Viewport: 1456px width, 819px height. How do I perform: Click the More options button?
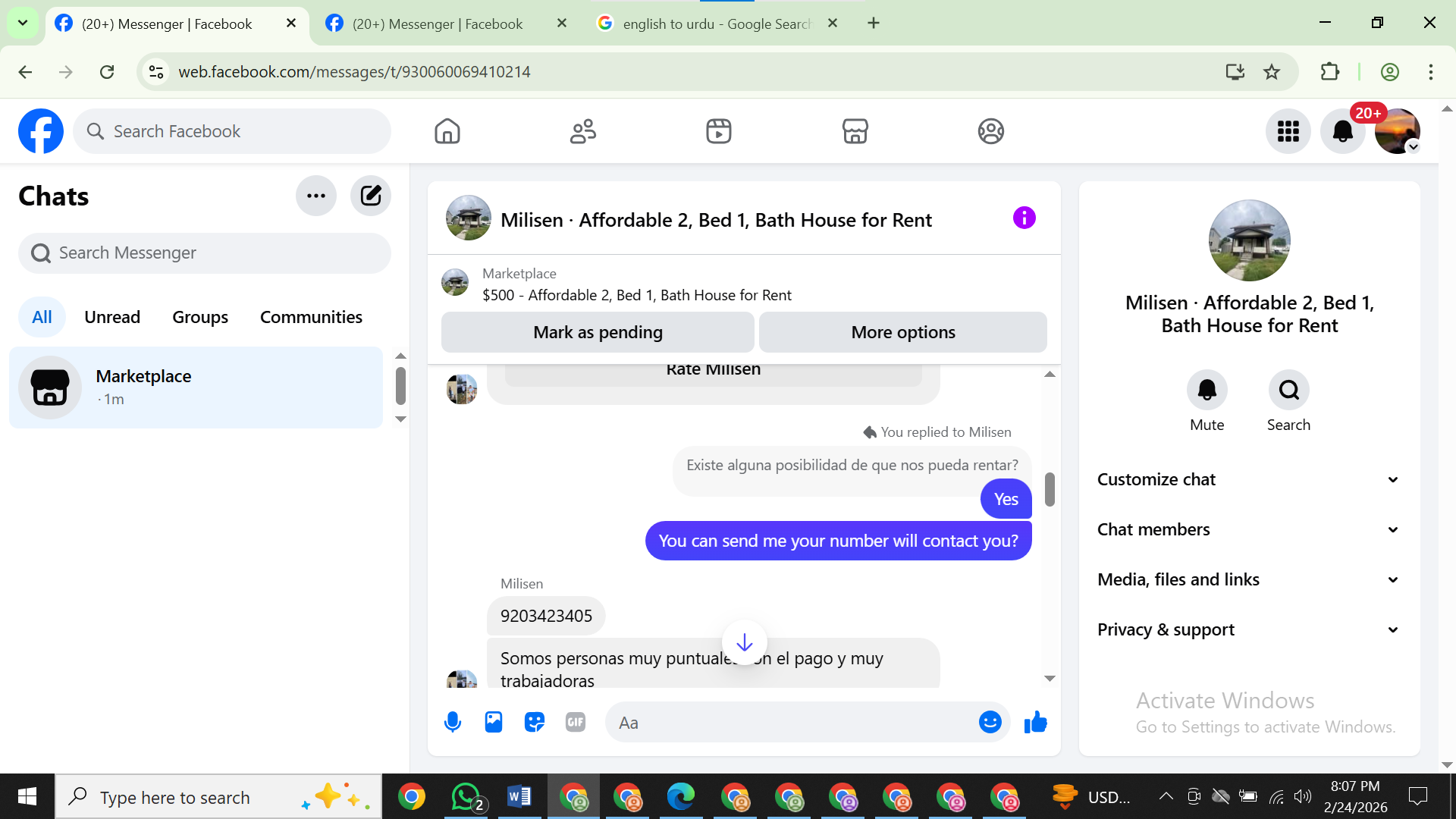point(902,332)
